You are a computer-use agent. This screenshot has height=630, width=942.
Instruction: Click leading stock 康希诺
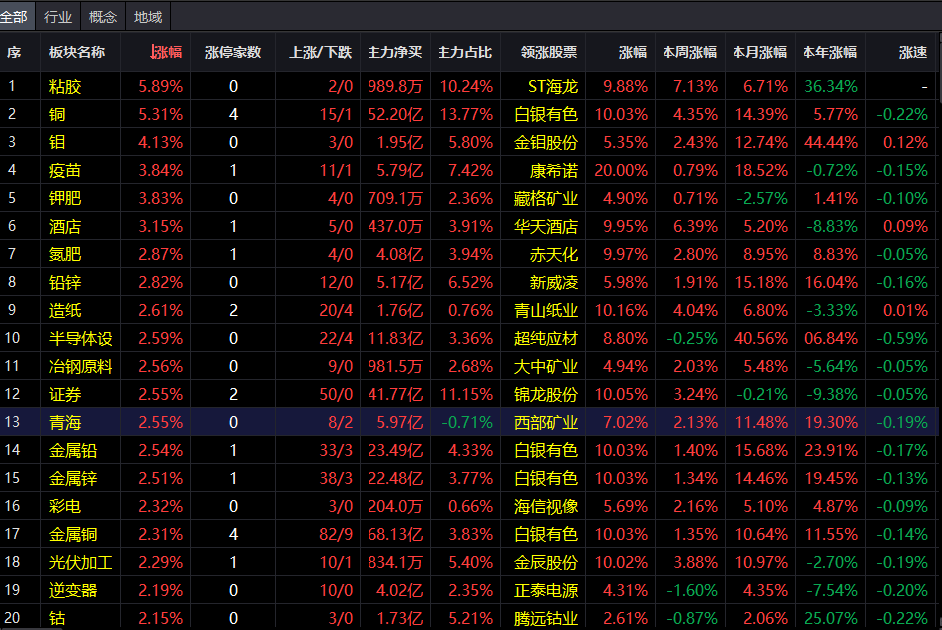(x=554, y=171)
